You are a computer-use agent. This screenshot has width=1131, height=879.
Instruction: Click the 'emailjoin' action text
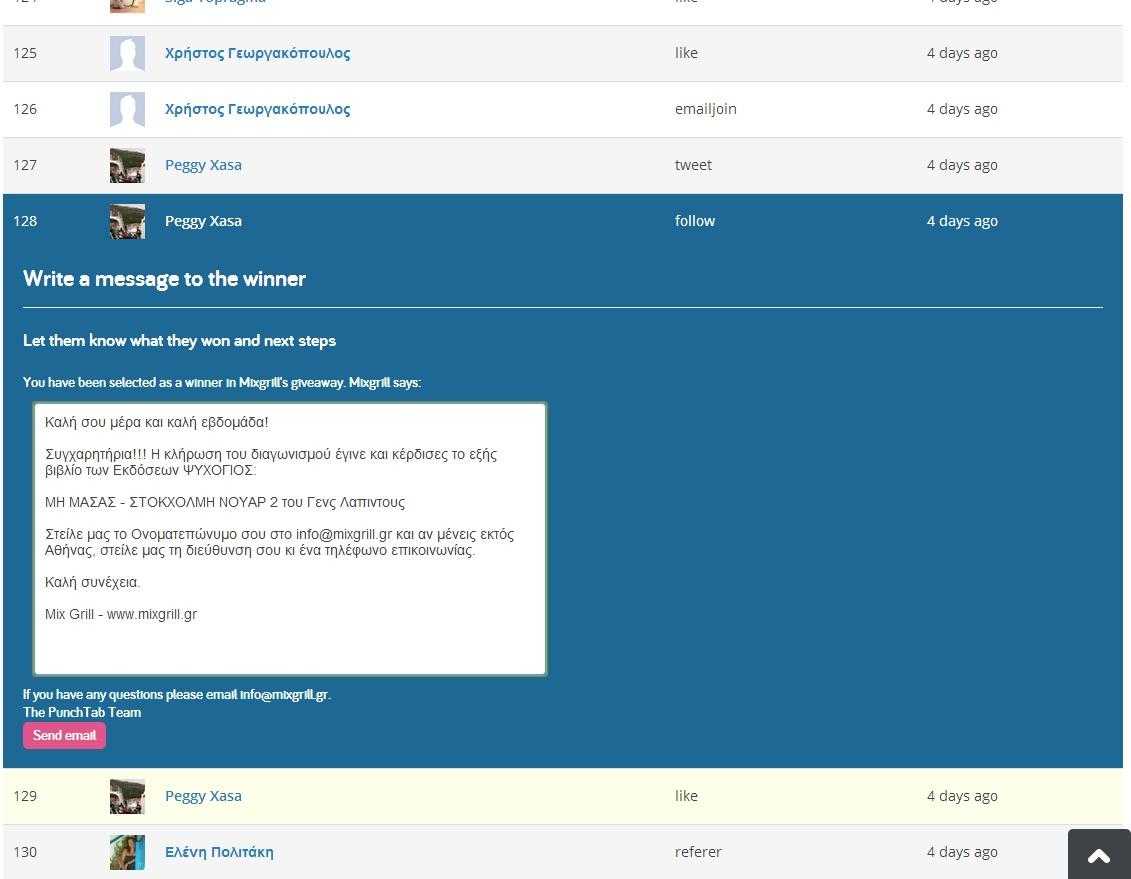click(x=705, y=109)
